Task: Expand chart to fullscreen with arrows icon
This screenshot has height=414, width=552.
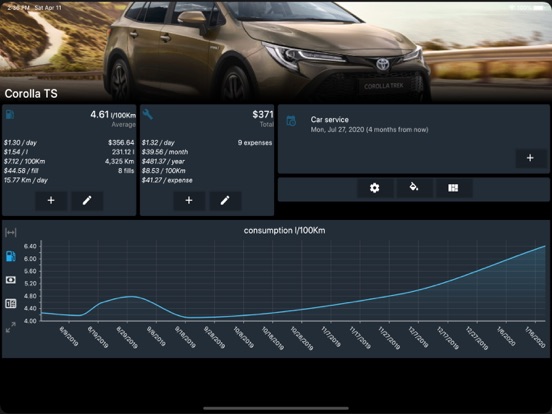Action: 11,327
